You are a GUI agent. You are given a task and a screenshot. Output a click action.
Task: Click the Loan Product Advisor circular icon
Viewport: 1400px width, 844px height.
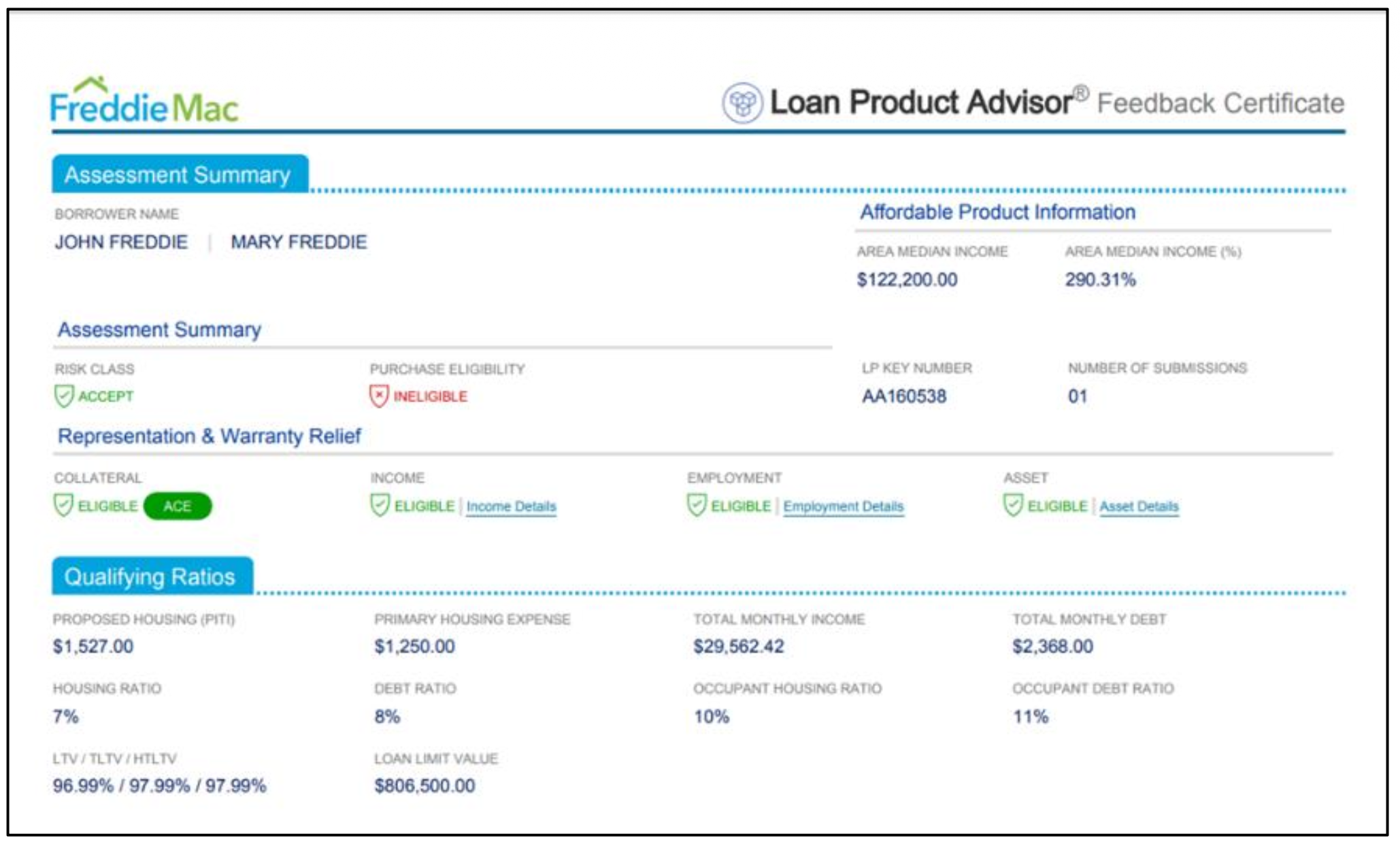pos(741,103)
